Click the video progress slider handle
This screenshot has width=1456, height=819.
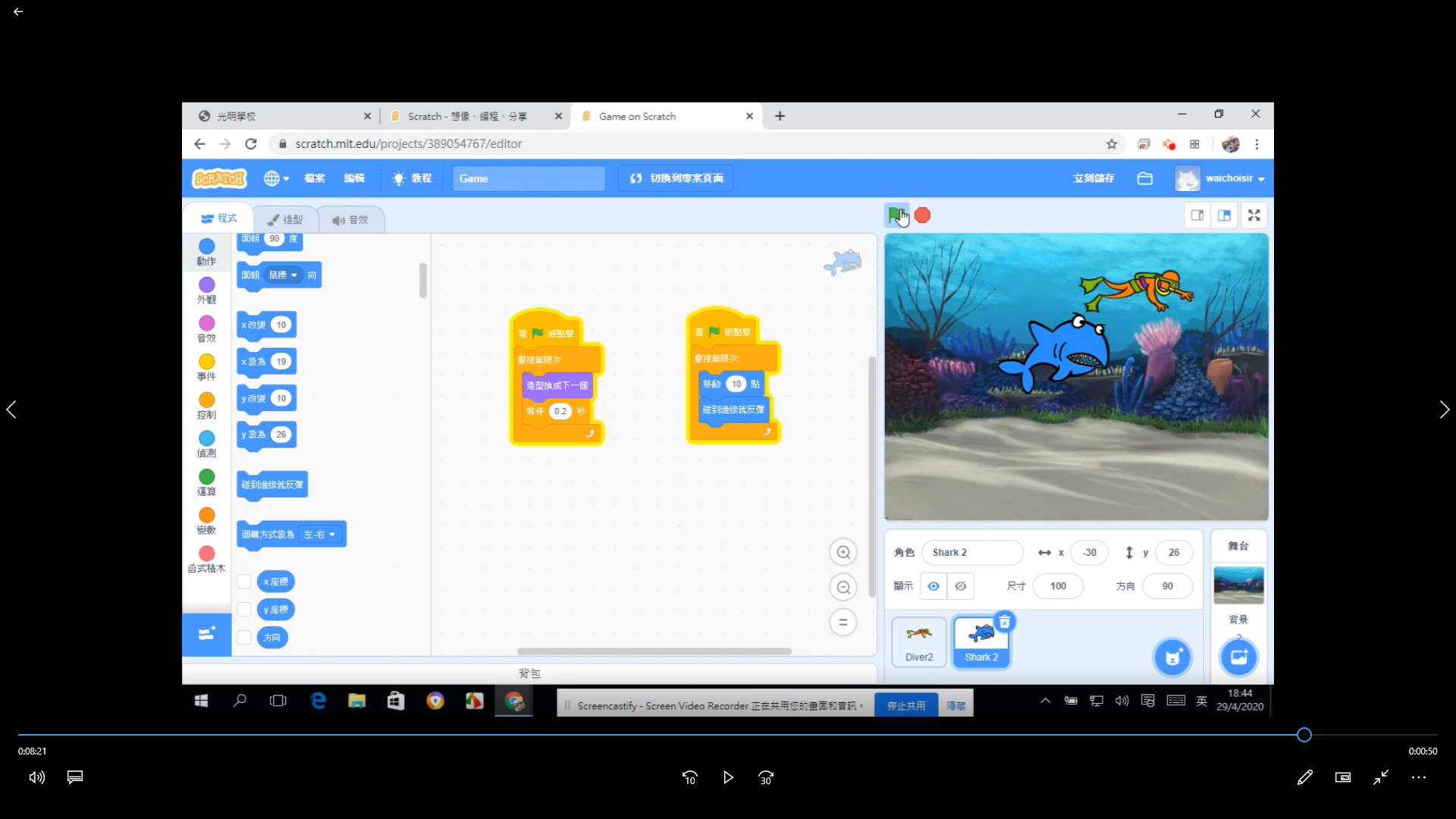1304,735
